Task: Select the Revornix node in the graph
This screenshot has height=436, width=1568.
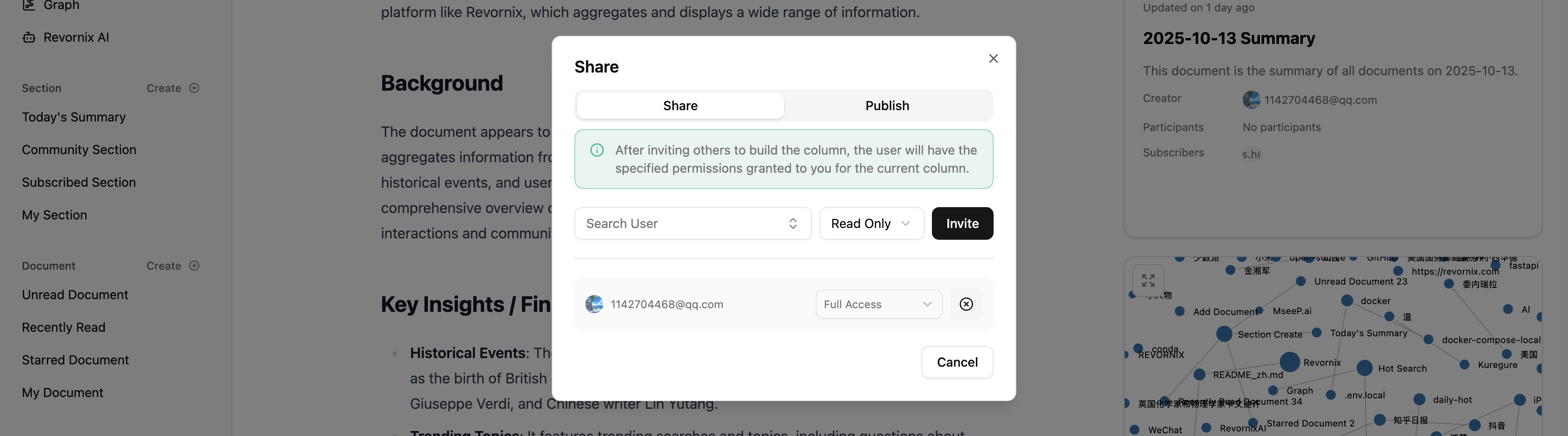Action: 1289,362
